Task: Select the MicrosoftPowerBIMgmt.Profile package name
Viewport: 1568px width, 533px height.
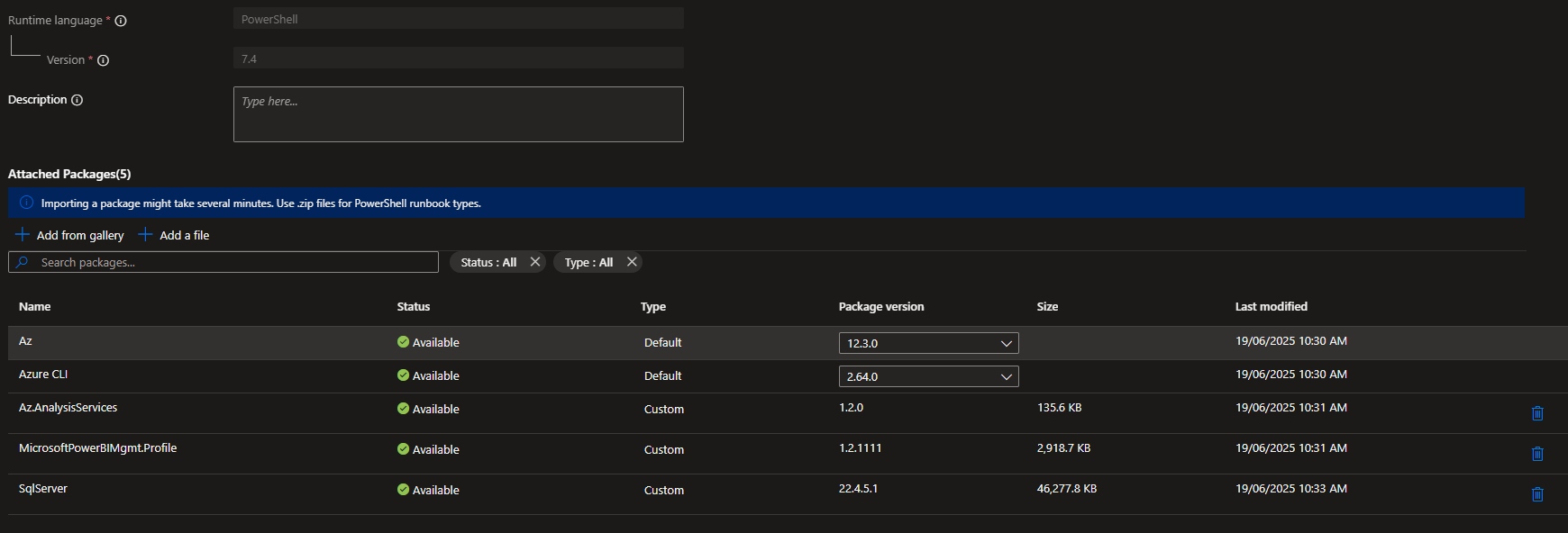Action: (x=97, y=448)
